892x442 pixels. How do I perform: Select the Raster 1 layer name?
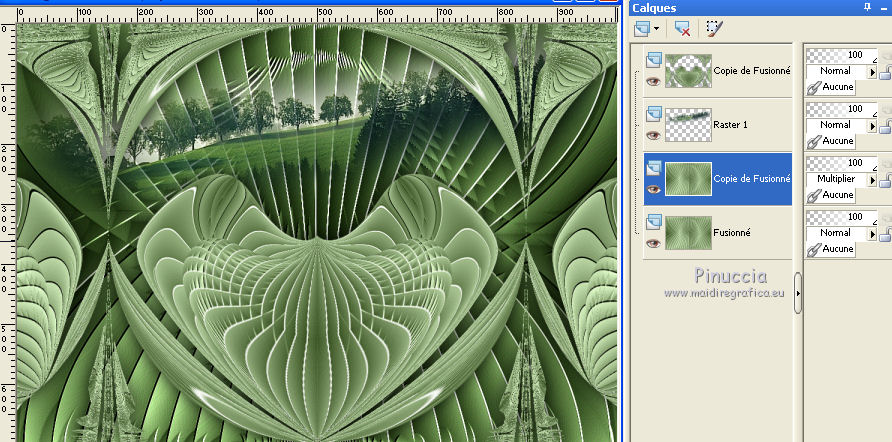pos(730,125)
